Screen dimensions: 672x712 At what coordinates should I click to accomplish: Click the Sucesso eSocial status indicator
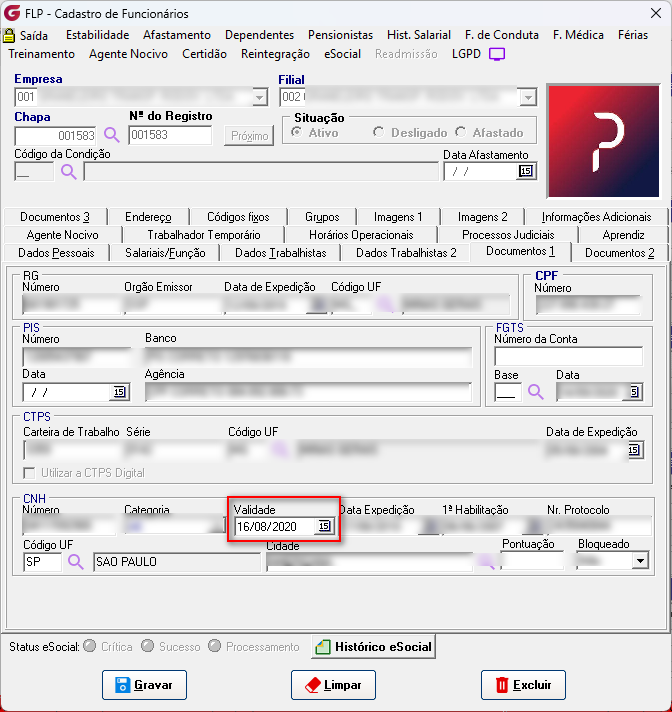[x=147, y=646]
